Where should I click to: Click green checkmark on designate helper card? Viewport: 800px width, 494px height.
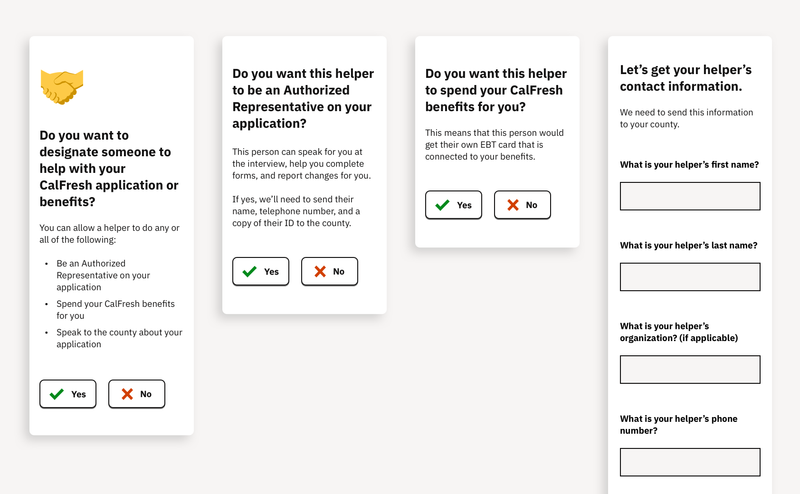coord(57,394)
